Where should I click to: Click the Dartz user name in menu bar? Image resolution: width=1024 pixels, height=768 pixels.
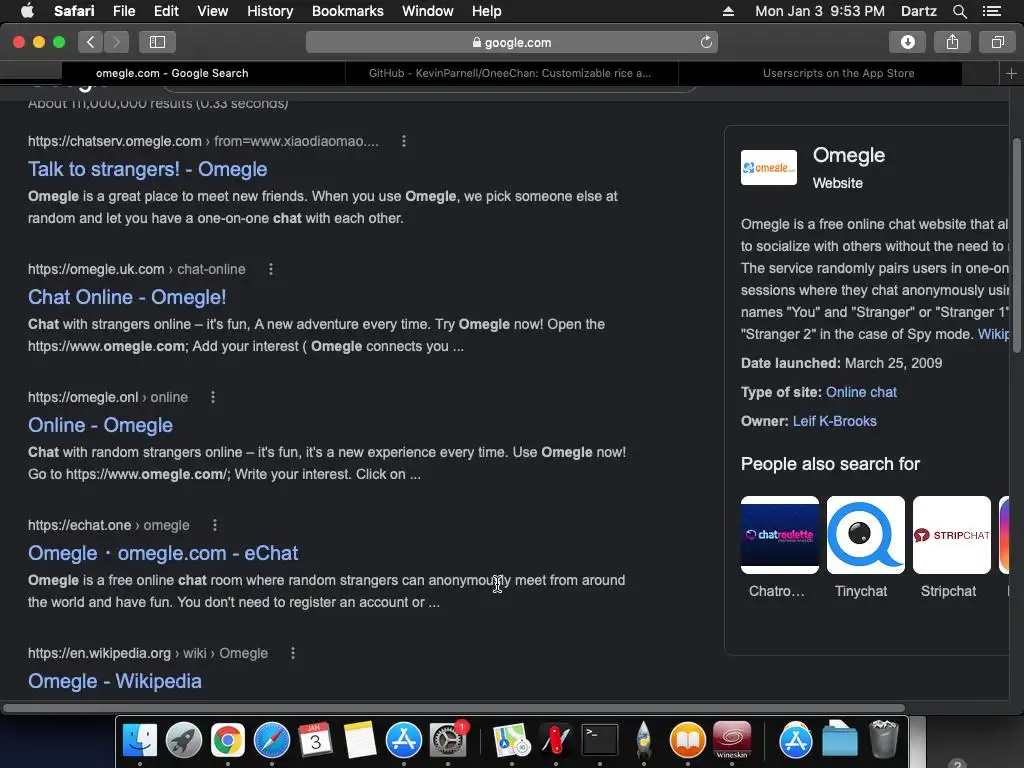point(918,11)
